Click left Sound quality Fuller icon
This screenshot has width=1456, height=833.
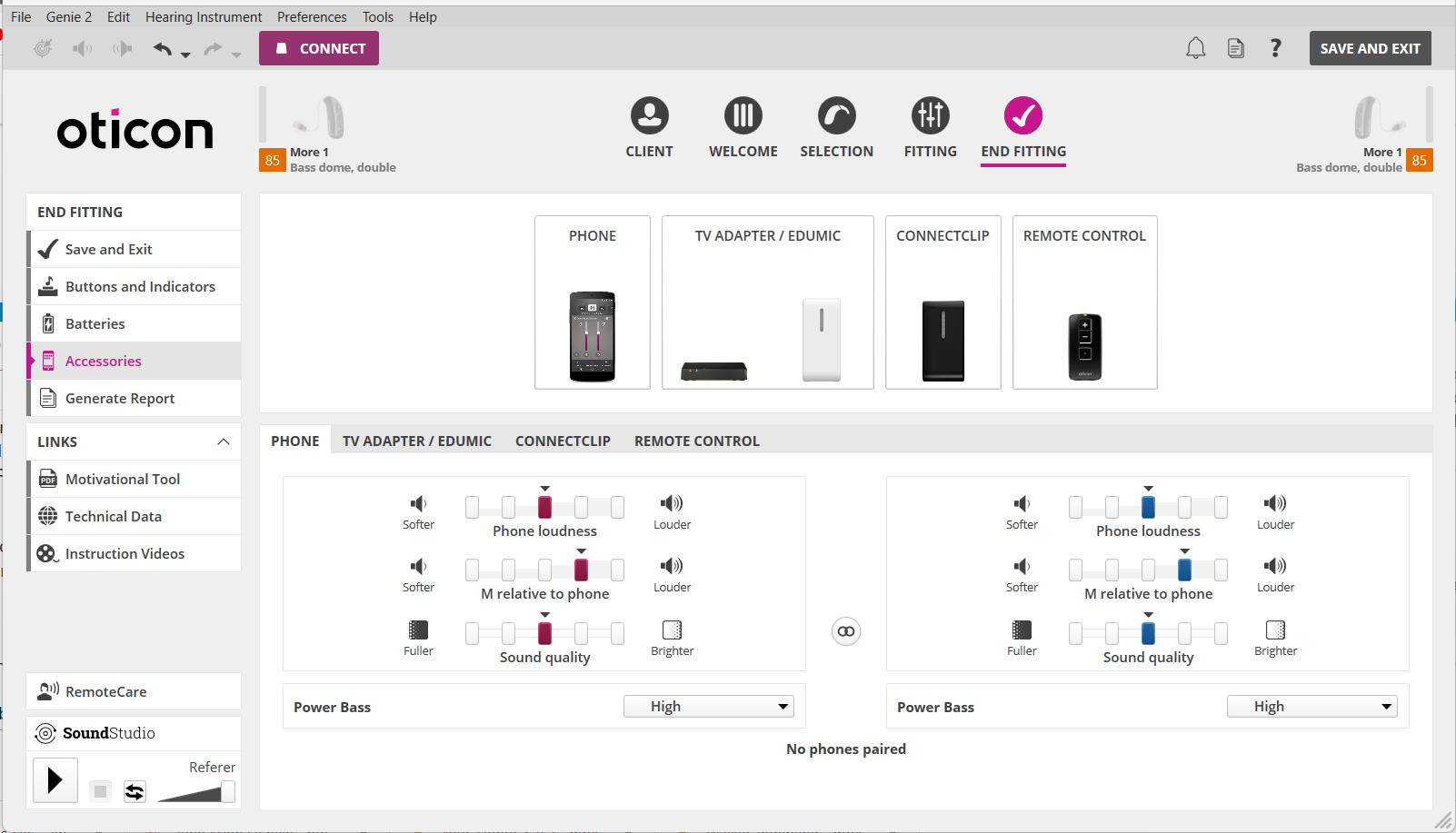coord(418,630)
